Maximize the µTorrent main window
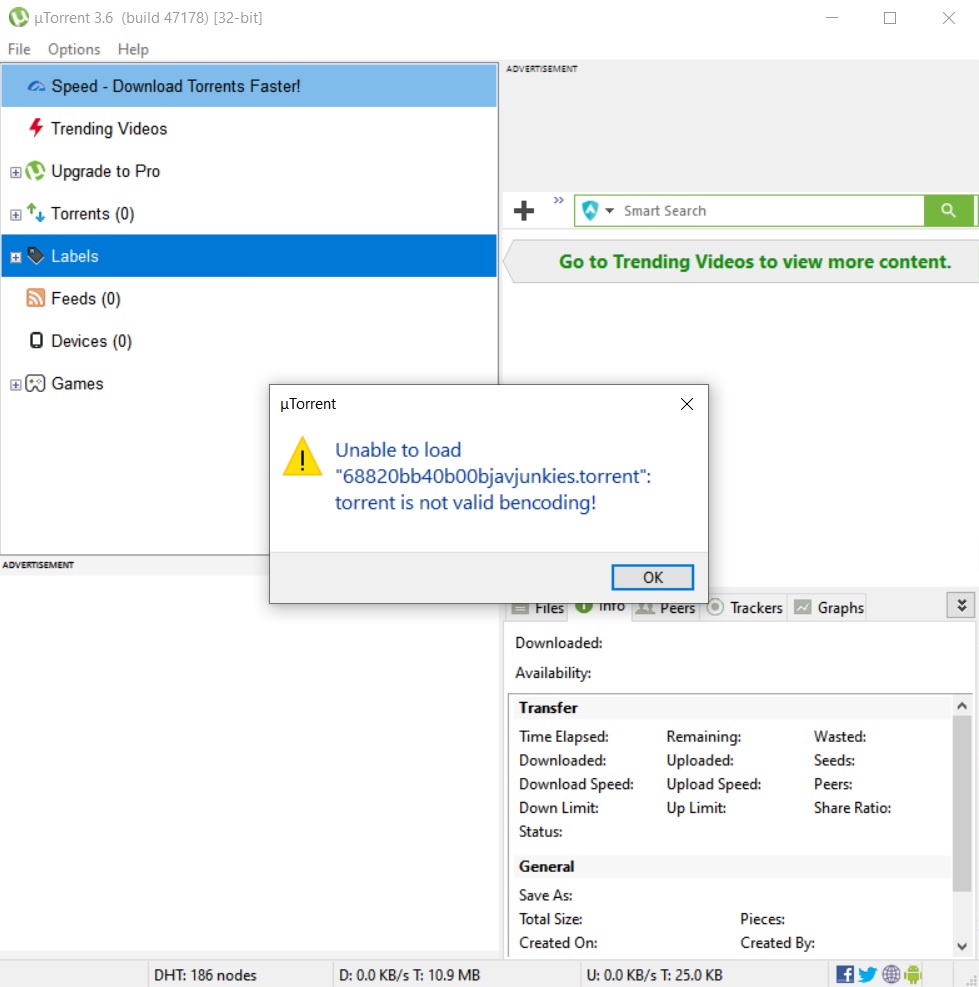This screenshot has height=987, width=979. (890, 18)
